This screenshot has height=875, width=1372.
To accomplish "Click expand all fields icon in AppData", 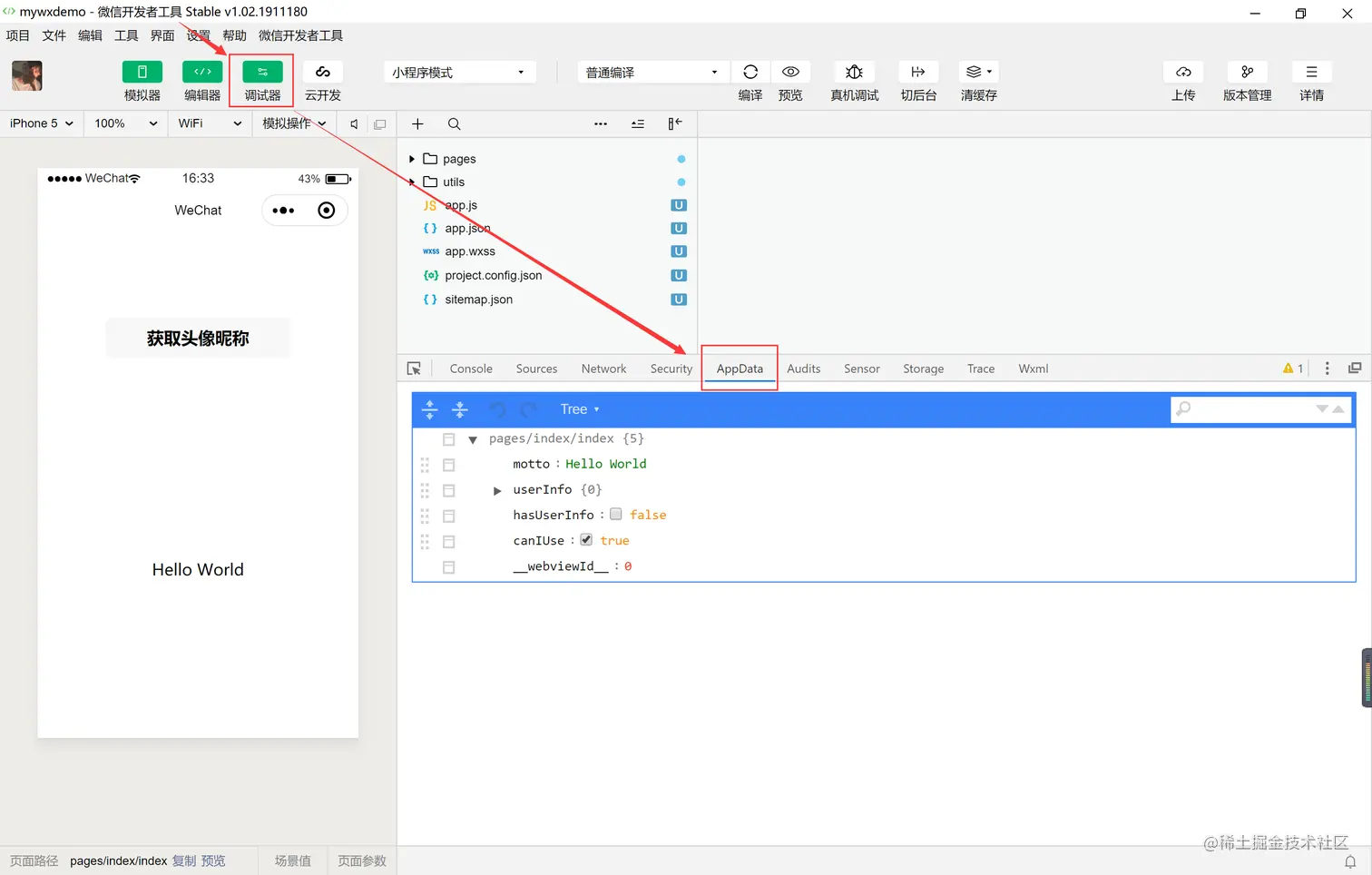I will coord(430,409).
